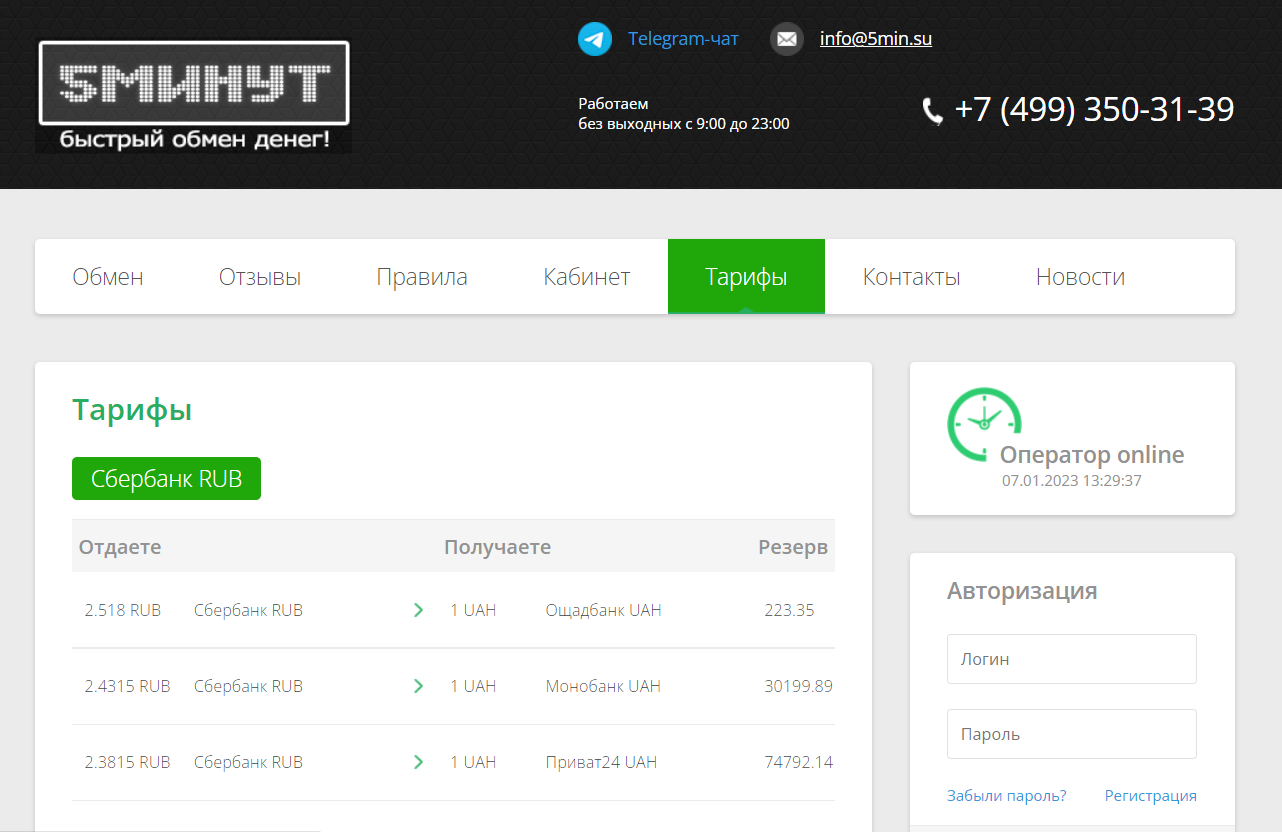The height and width of the screenshot is (832, 1282).
Task: Open the Правила menu item
Action: click(x=422, y=277)
